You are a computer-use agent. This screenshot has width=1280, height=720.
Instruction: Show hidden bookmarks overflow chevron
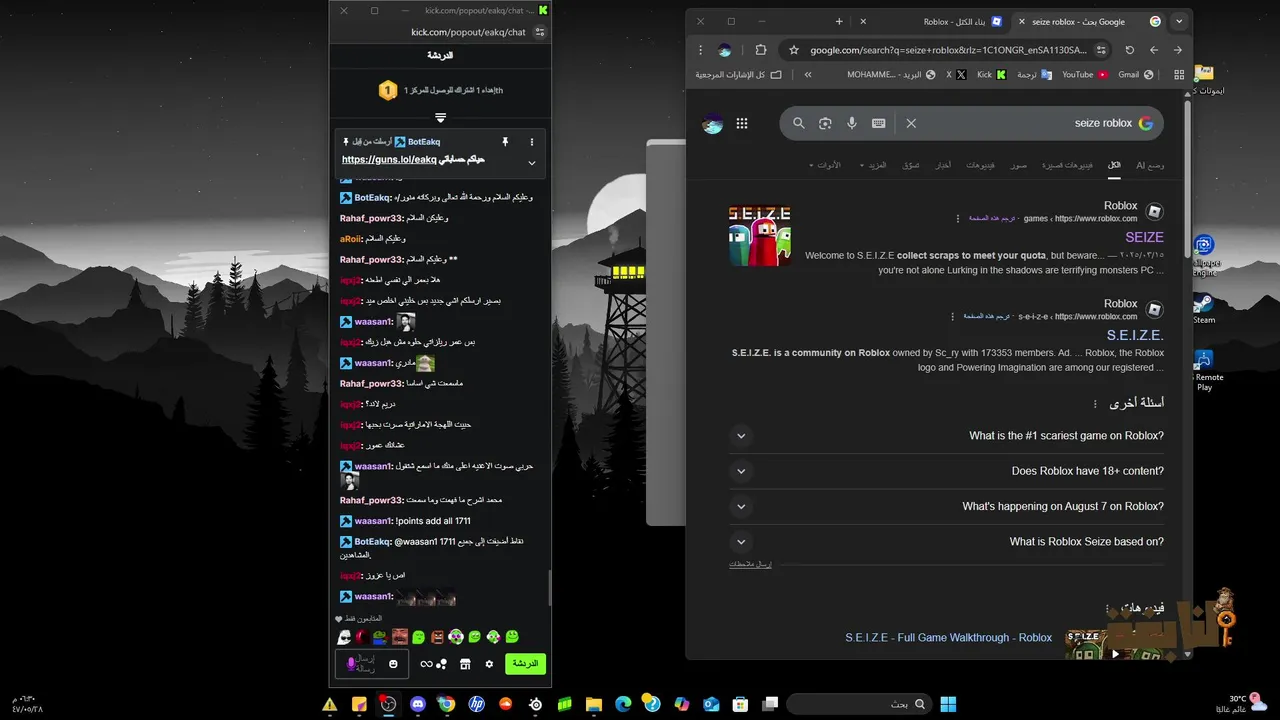click(808, 74)
